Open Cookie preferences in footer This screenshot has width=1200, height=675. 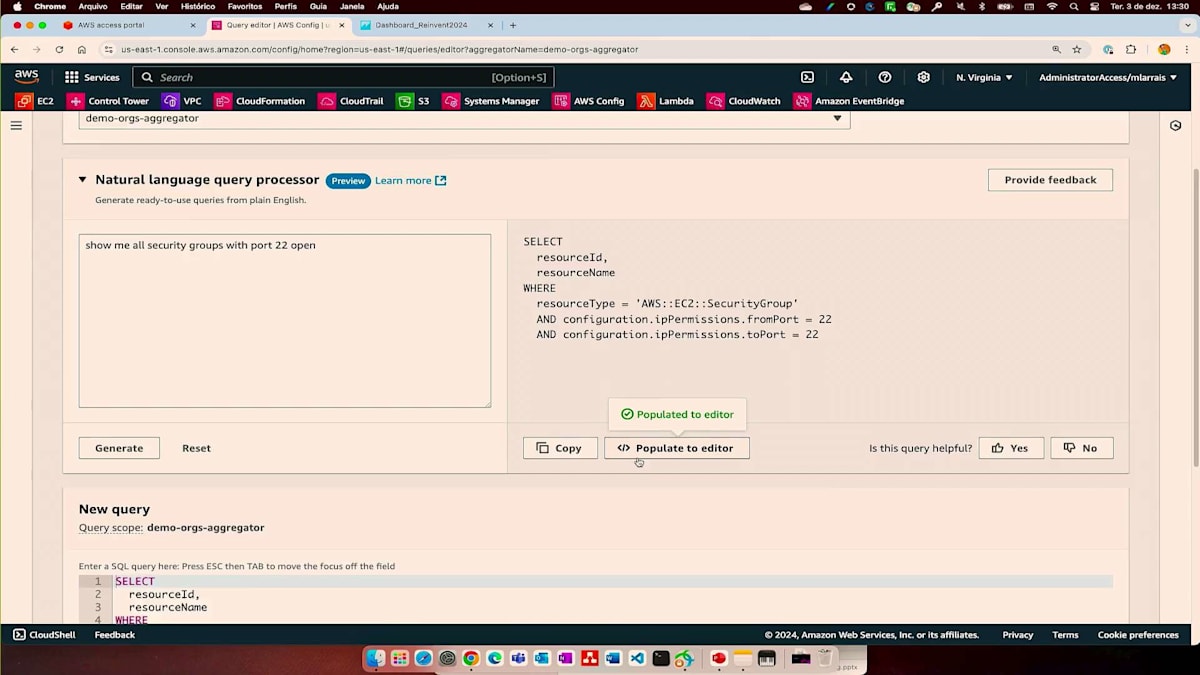click(1138, 634)
